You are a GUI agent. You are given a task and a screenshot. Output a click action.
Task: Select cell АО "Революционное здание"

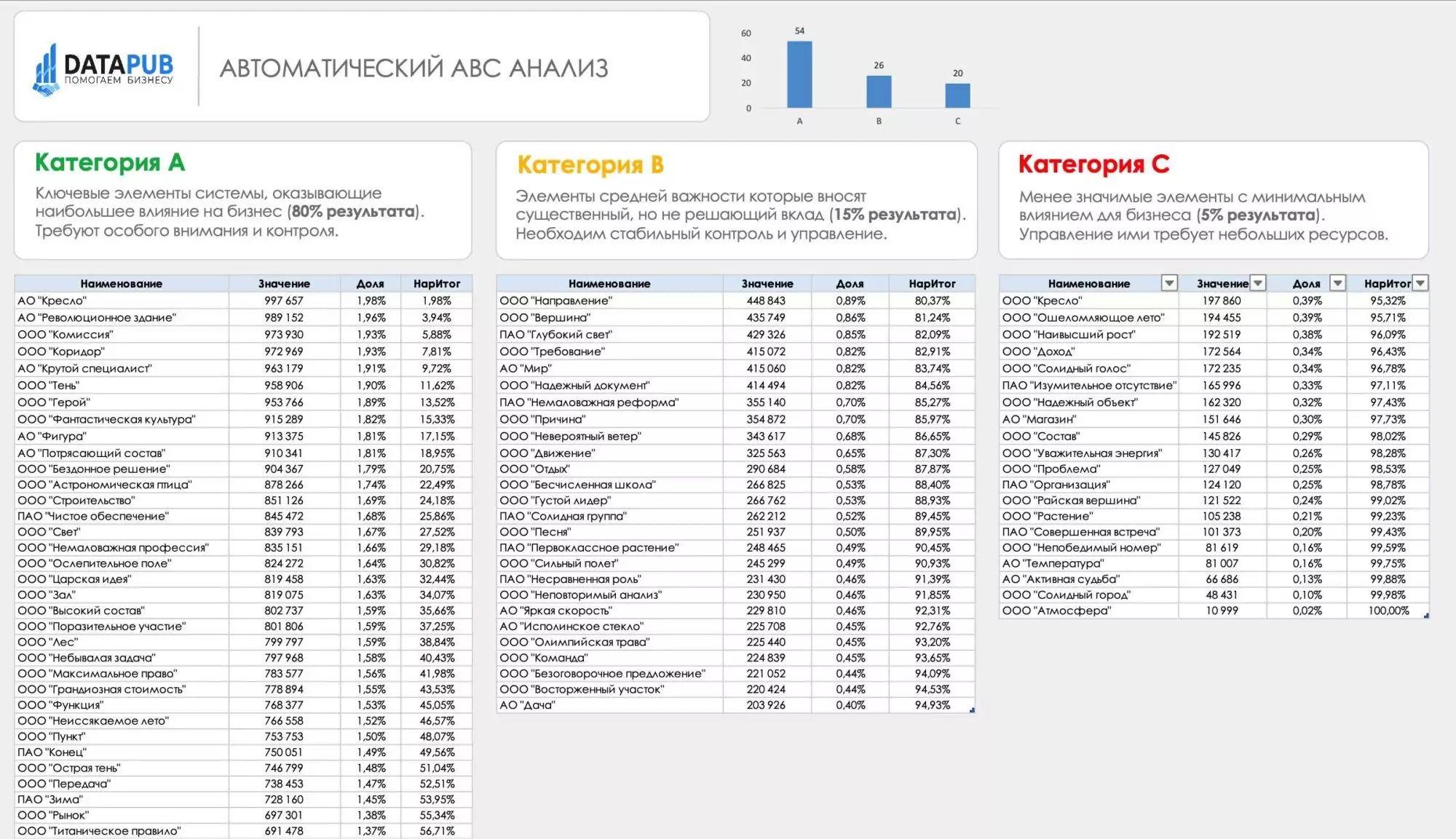[x=122, y=317]
